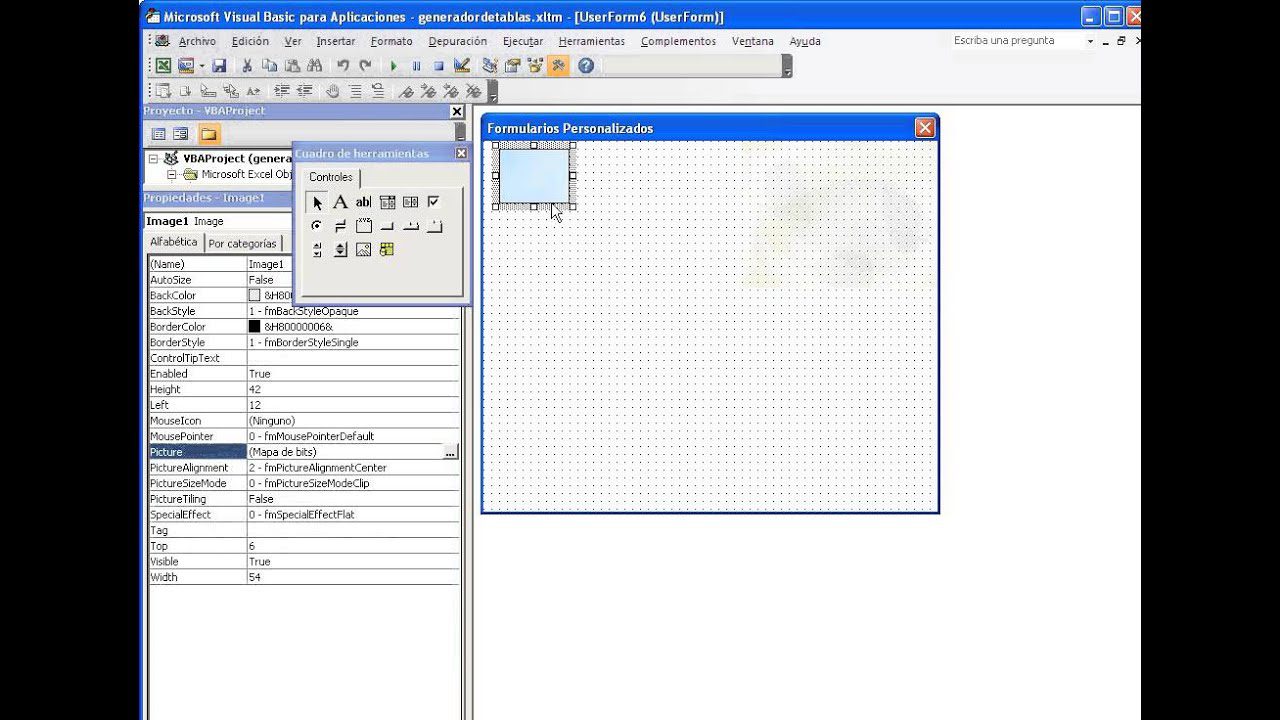Open the Properties Window icon

[512, 66]
